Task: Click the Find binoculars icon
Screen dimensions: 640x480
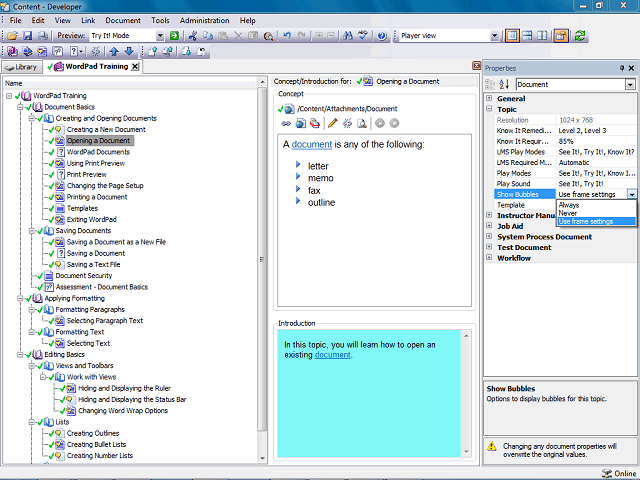Action: click(x=348, y=36)
